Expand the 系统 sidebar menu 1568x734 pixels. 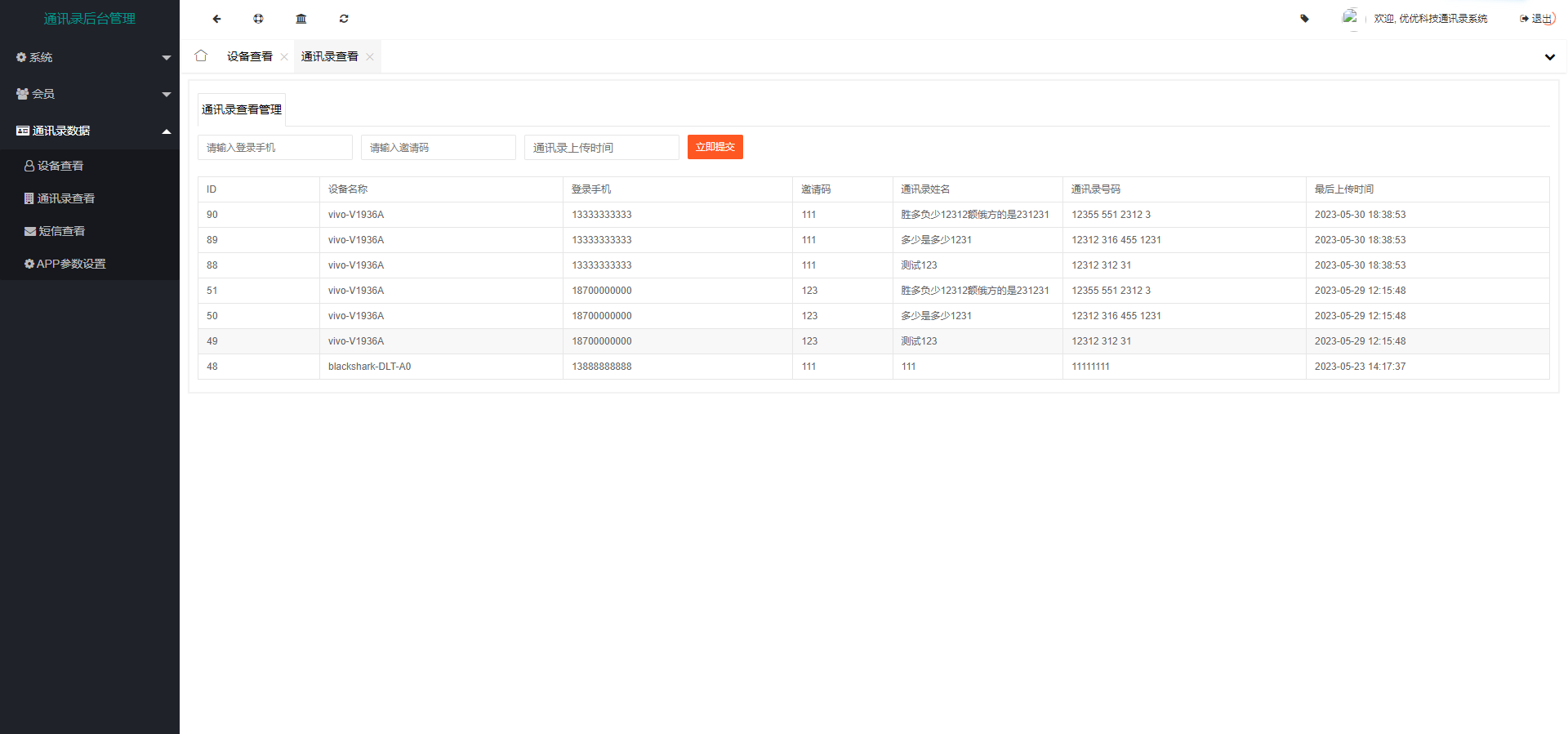point(89,57)
